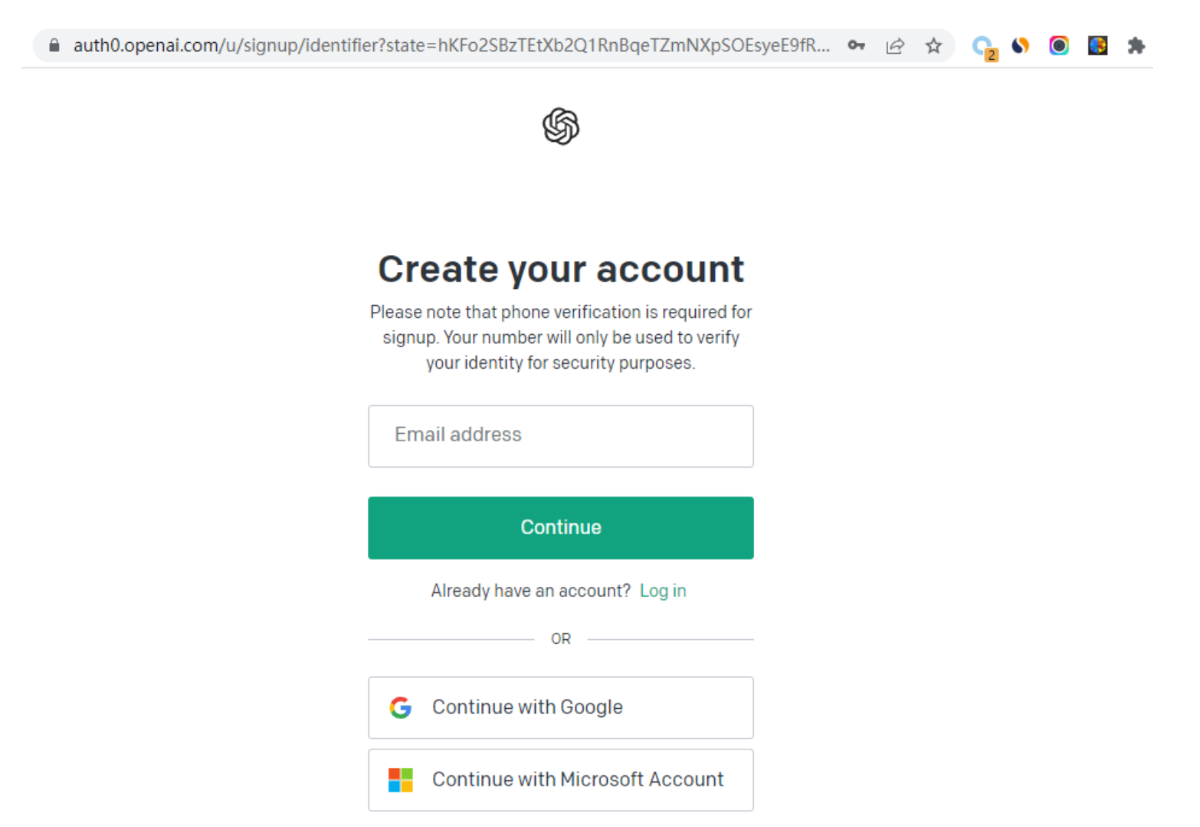This screenshot has height=827, width=1200.
Task: Open the rainbow camera lens extension
Action: pos(1059,45)
